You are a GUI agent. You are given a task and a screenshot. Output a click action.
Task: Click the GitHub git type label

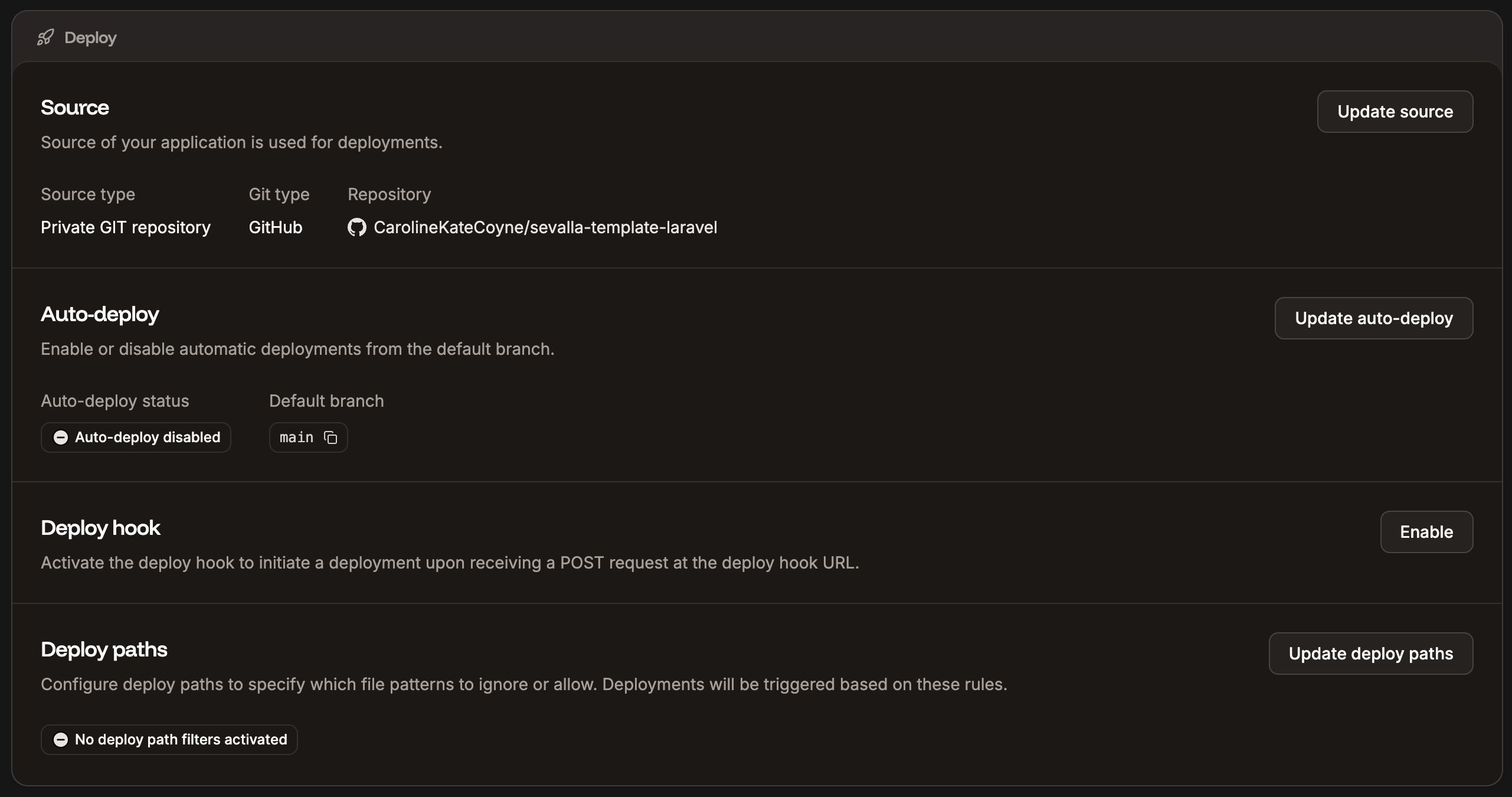(275, 227)
